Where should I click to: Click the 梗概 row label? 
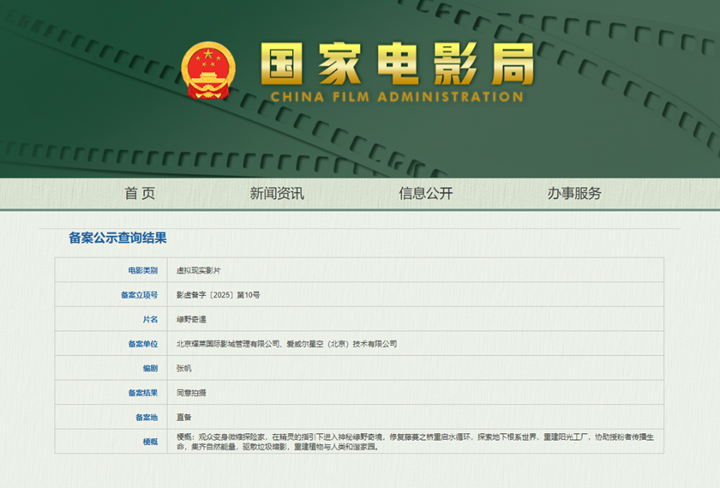tap(150, 442)
